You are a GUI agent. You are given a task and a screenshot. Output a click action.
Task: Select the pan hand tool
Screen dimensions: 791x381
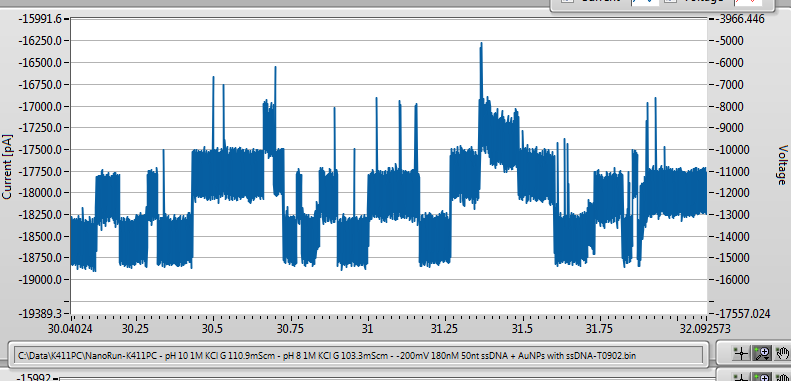pos(781,354)
